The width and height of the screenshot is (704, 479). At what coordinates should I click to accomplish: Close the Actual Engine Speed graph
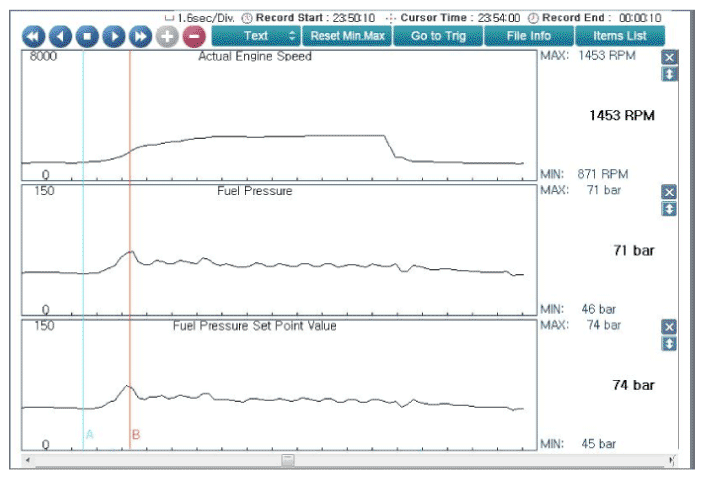670,58
